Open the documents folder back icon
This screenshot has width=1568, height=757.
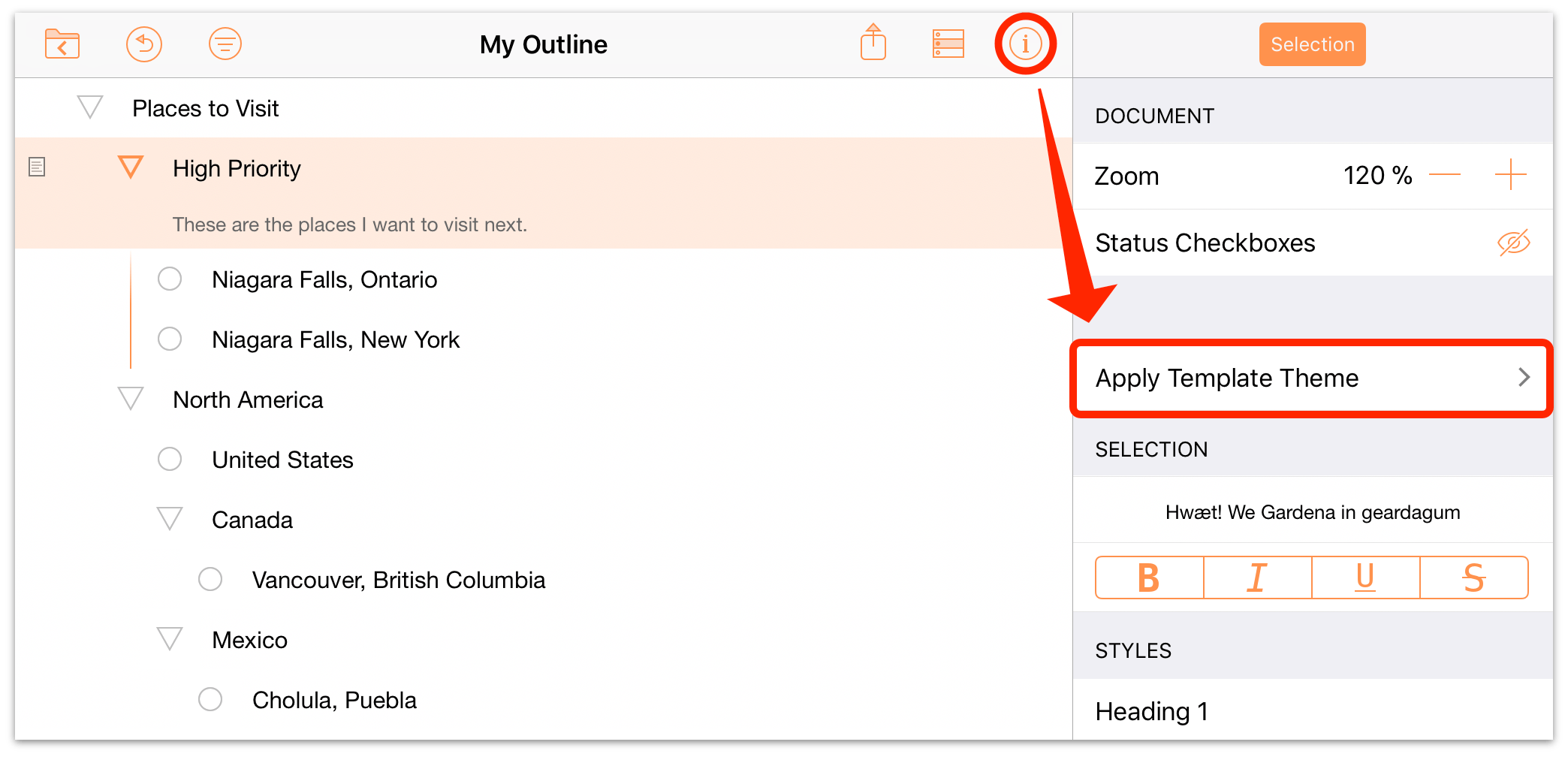point(62,44)
